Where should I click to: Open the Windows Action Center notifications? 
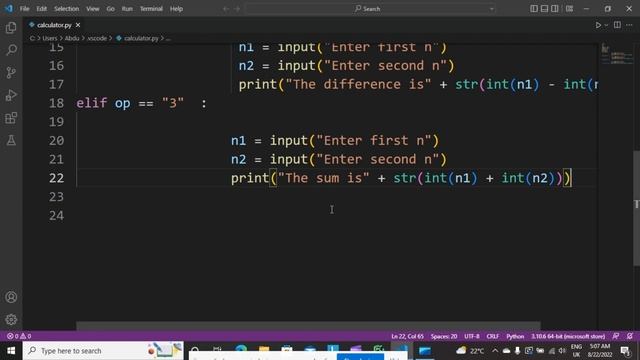[x=625, y=351]
